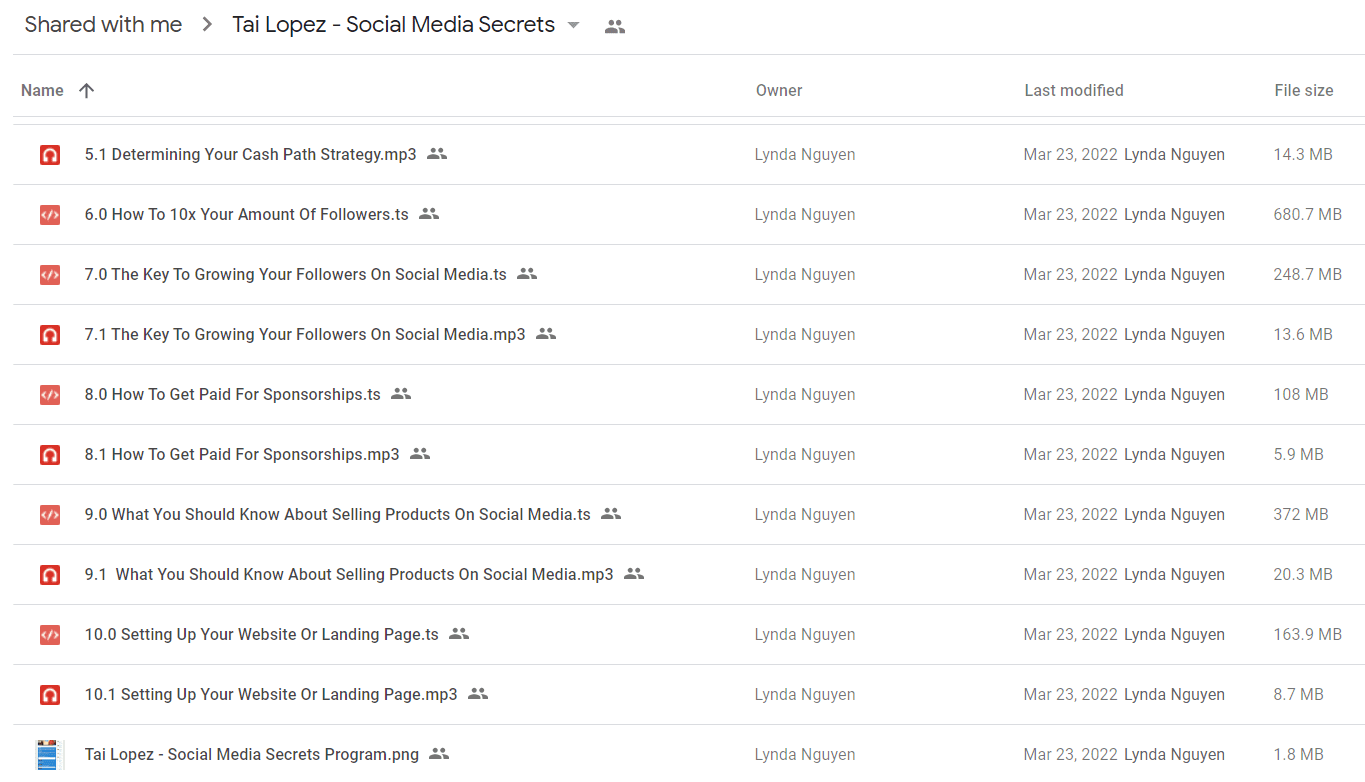Click shared-people icon beside 5.1 Determining Your Cash Path Strategy.mp3

point(437,154)
